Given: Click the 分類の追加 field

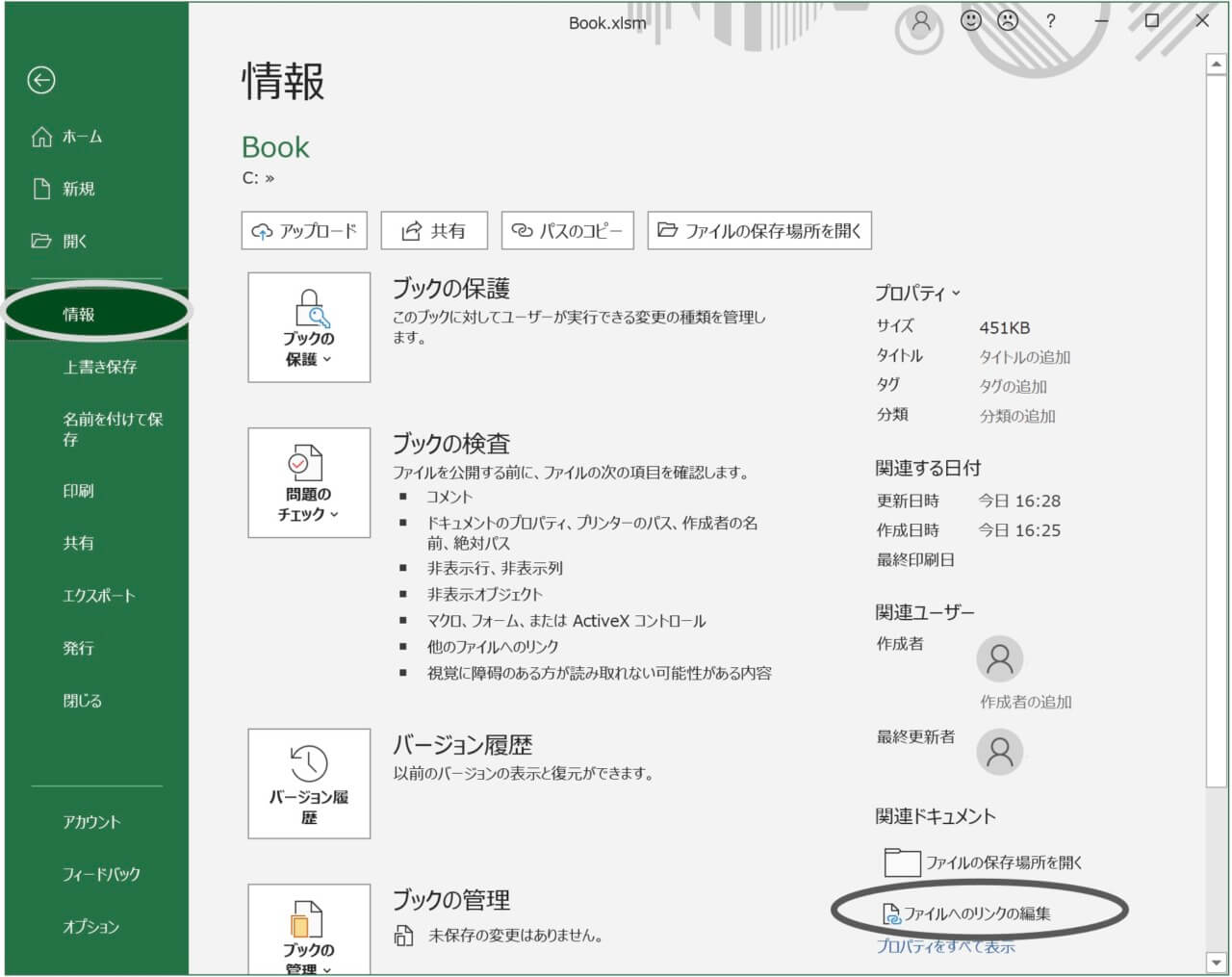Looking at the screenshot, I should click(x=1017, y=417).
